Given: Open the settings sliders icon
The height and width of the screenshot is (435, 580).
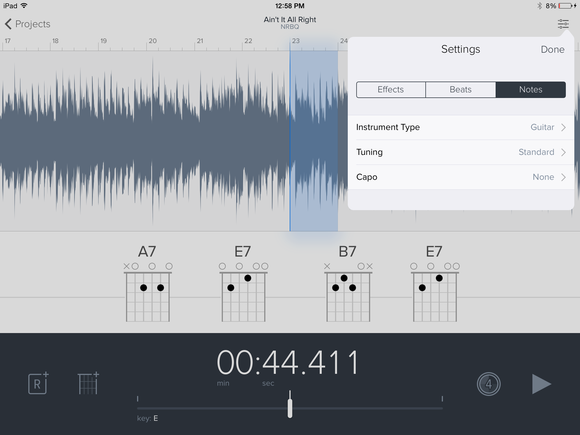Looking at the screenshot, I should (563, 24).
